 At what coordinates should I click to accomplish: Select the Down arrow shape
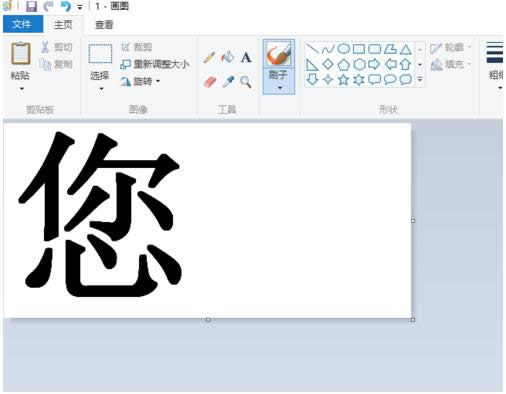(x=312, y=80)
